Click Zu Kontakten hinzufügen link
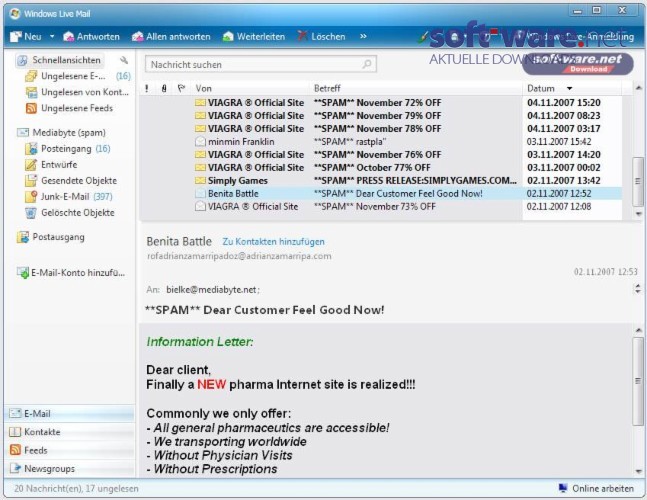Image resolution: width=647 pixels, height=500 pixels. point(273,242)
